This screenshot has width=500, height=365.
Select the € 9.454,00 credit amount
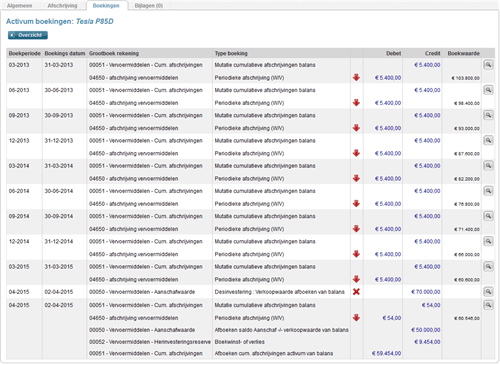click(427, 342)
